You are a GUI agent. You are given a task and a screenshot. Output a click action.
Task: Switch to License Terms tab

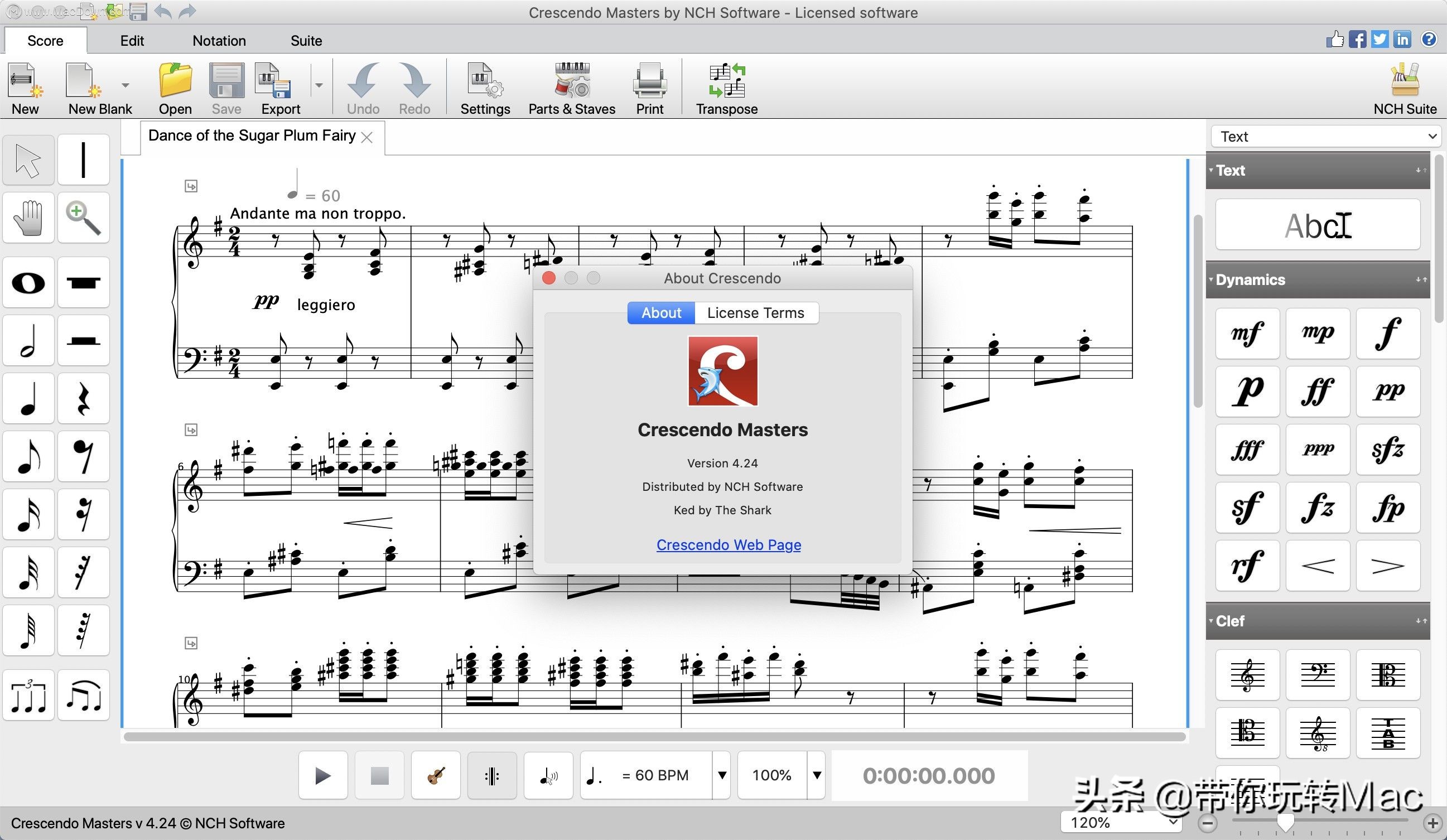(x=756, y=313)
